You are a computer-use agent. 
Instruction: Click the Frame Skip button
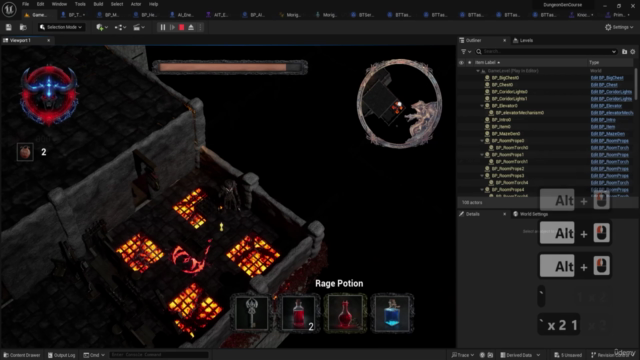point(172,27)
